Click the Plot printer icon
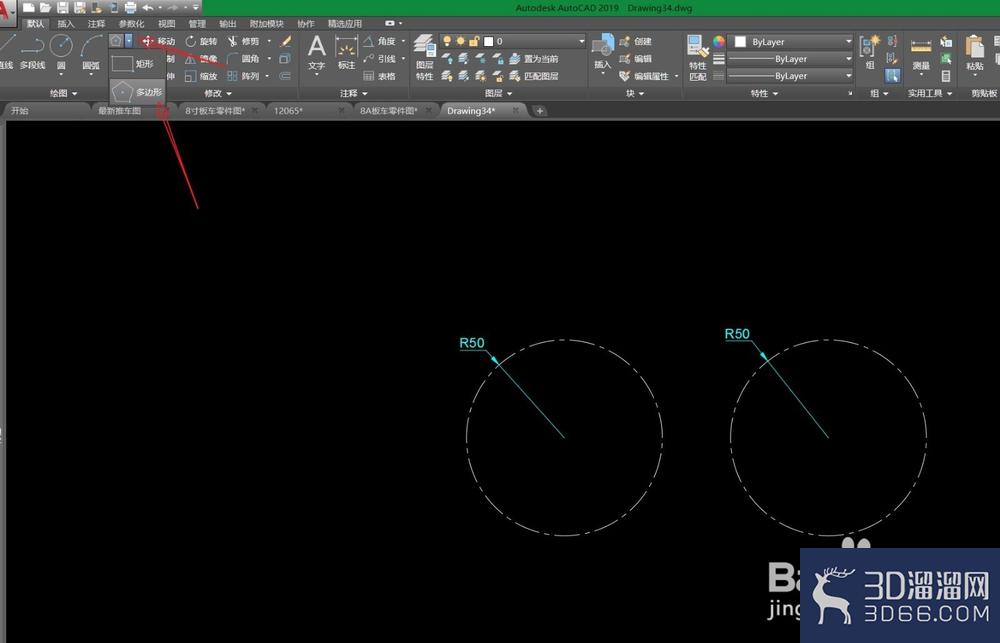 (x=130, y=8)
